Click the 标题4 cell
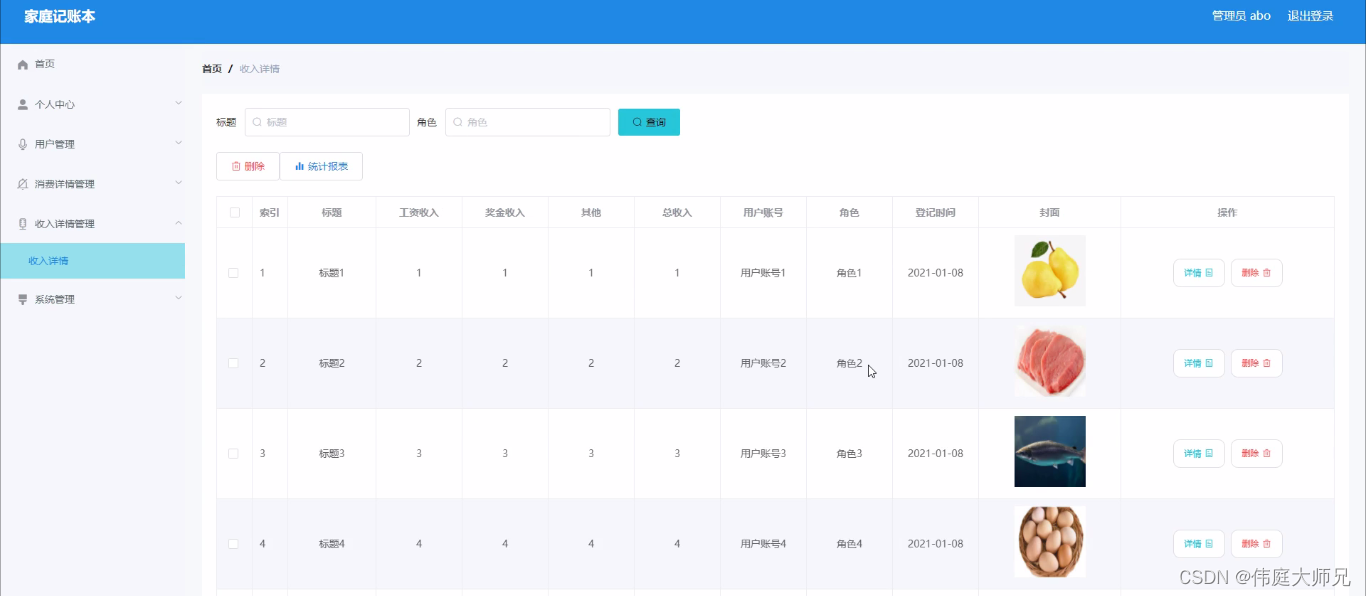 coord(331,544)
